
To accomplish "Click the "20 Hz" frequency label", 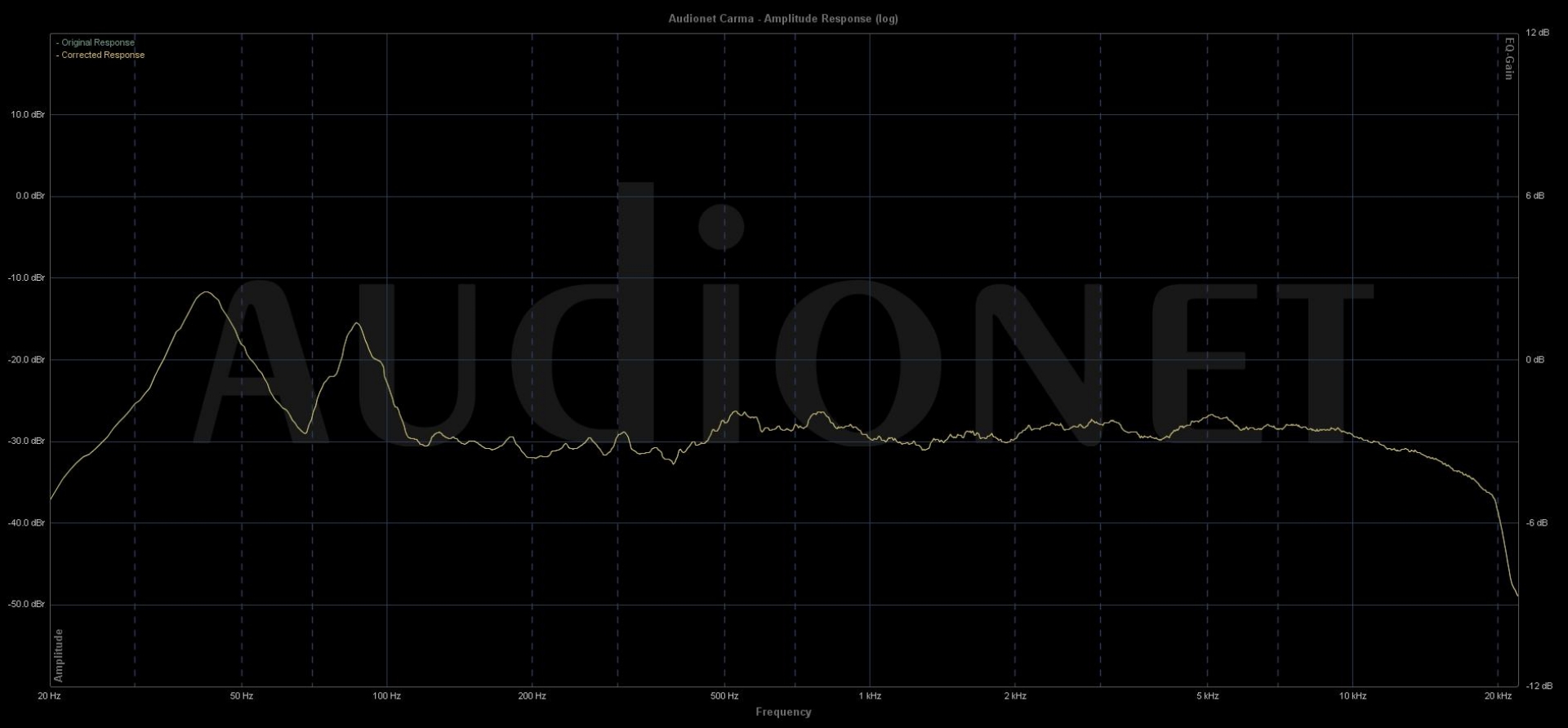I will (x=49, y=696).
